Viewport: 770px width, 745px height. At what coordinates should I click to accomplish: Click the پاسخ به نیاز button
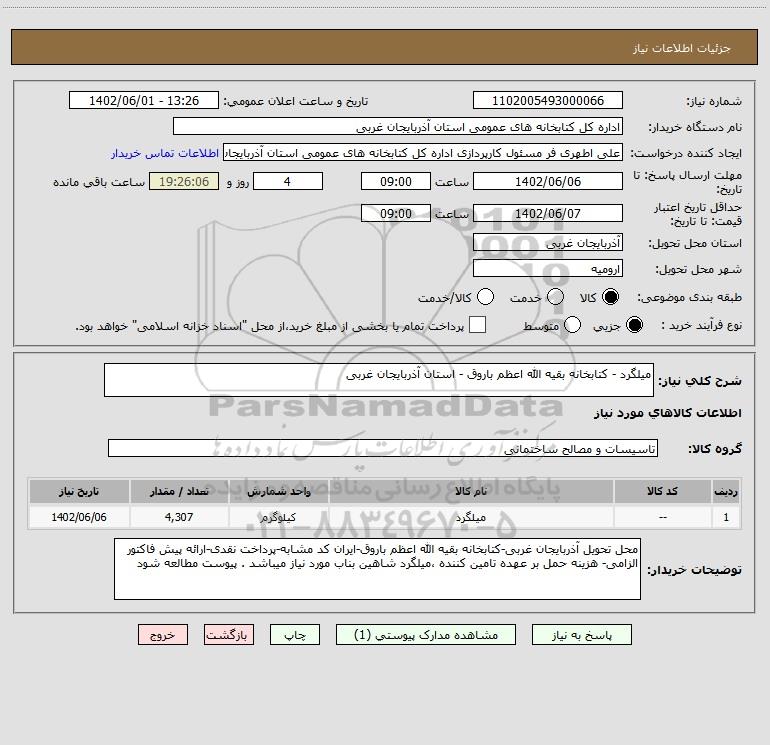tap(581, 635)
